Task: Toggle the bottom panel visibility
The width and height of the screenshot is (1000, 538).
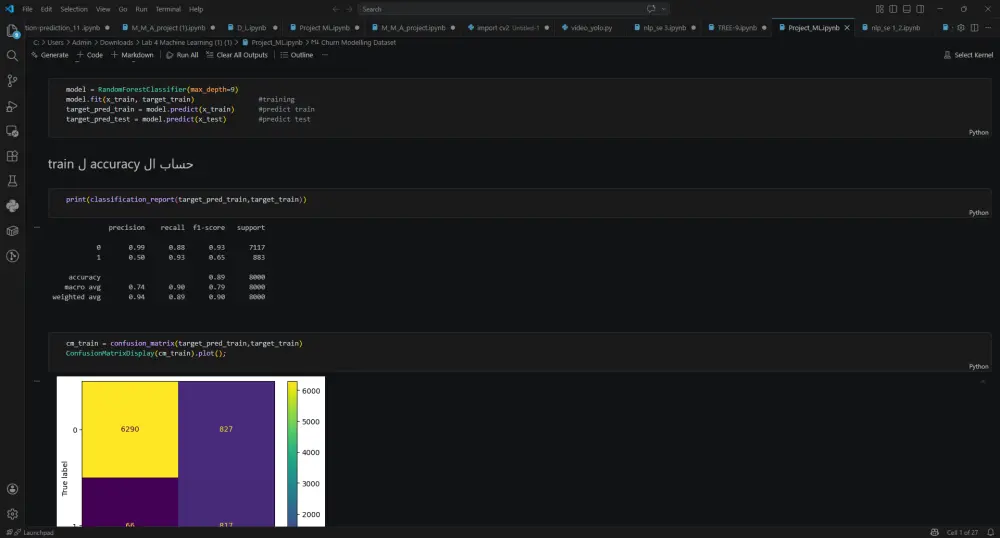Action: pos(906,9)
